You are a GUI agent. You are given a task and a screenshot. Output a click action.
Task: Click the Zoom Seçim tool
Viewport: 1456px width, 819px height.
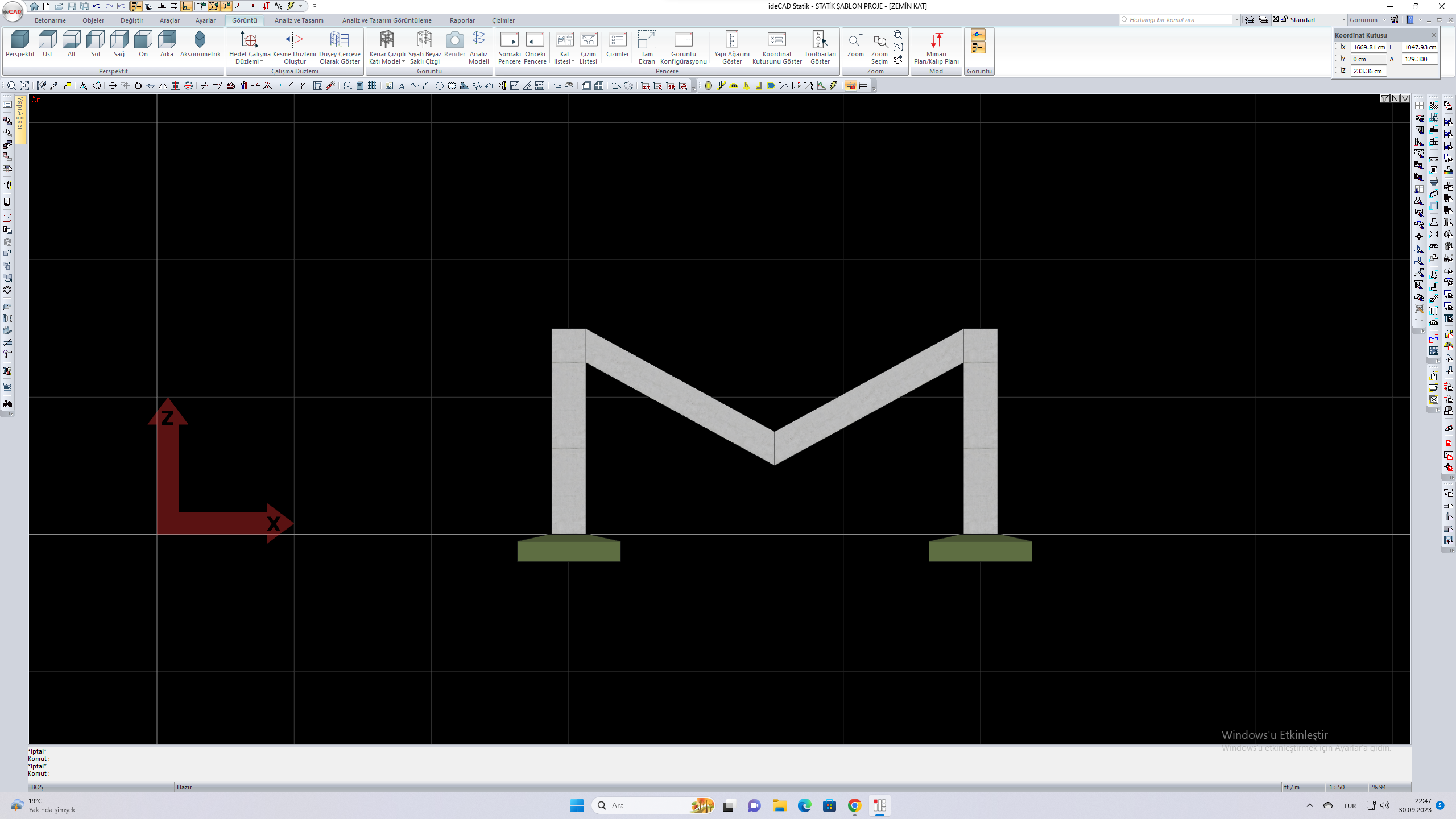[x=879, y=48]
